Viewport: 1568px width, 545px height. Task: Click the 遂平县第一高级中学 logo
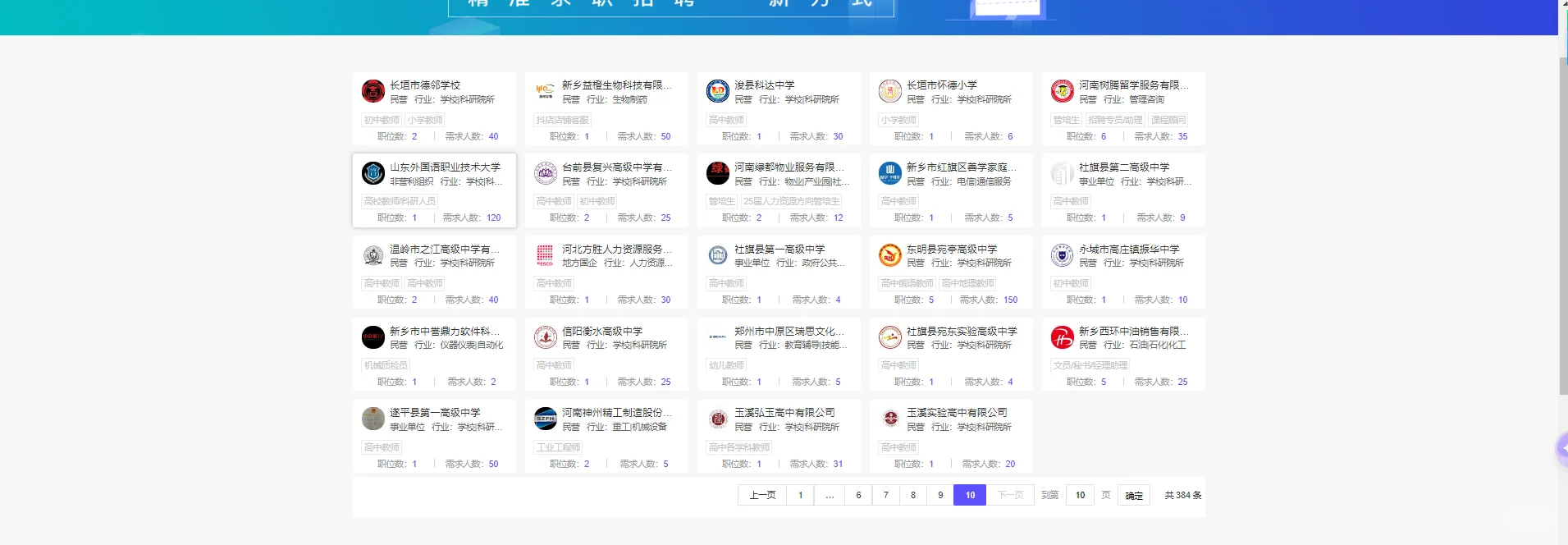click(373, 419)
